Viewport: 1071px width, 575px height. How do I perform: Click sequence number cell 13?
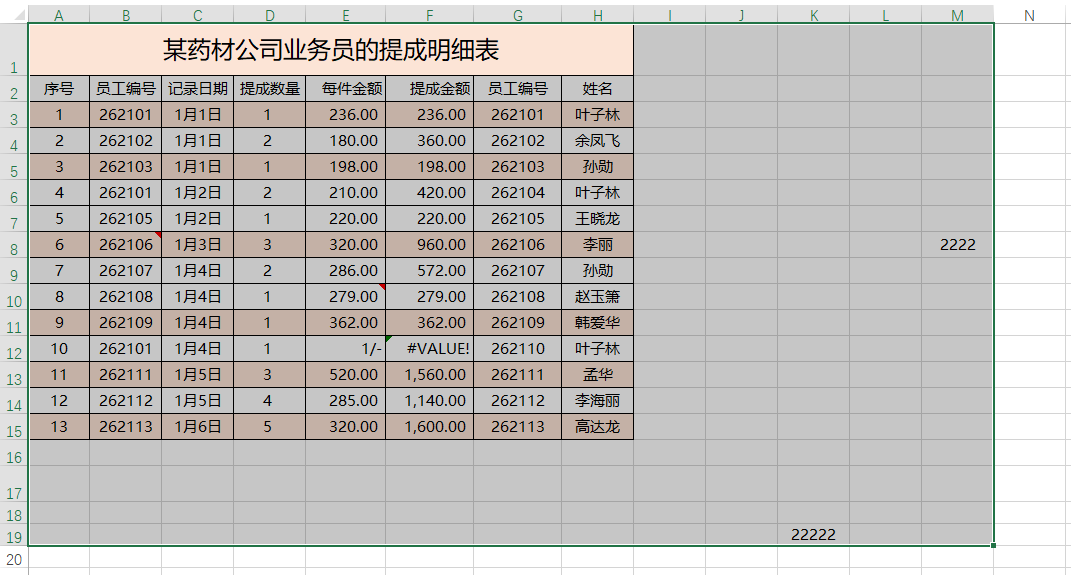tap(59, 427)
